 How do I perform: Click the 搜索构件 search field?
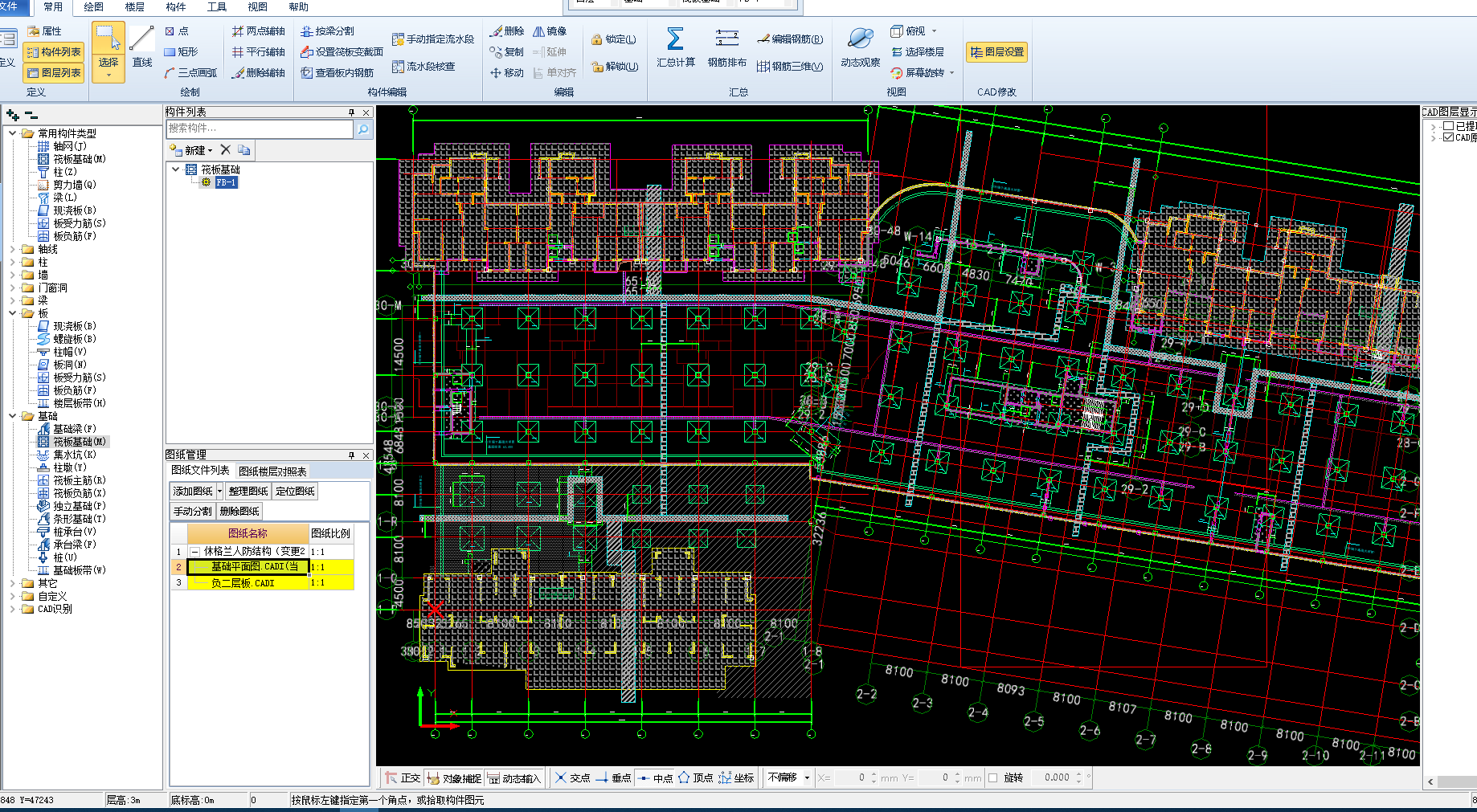(x=260, y=129)
